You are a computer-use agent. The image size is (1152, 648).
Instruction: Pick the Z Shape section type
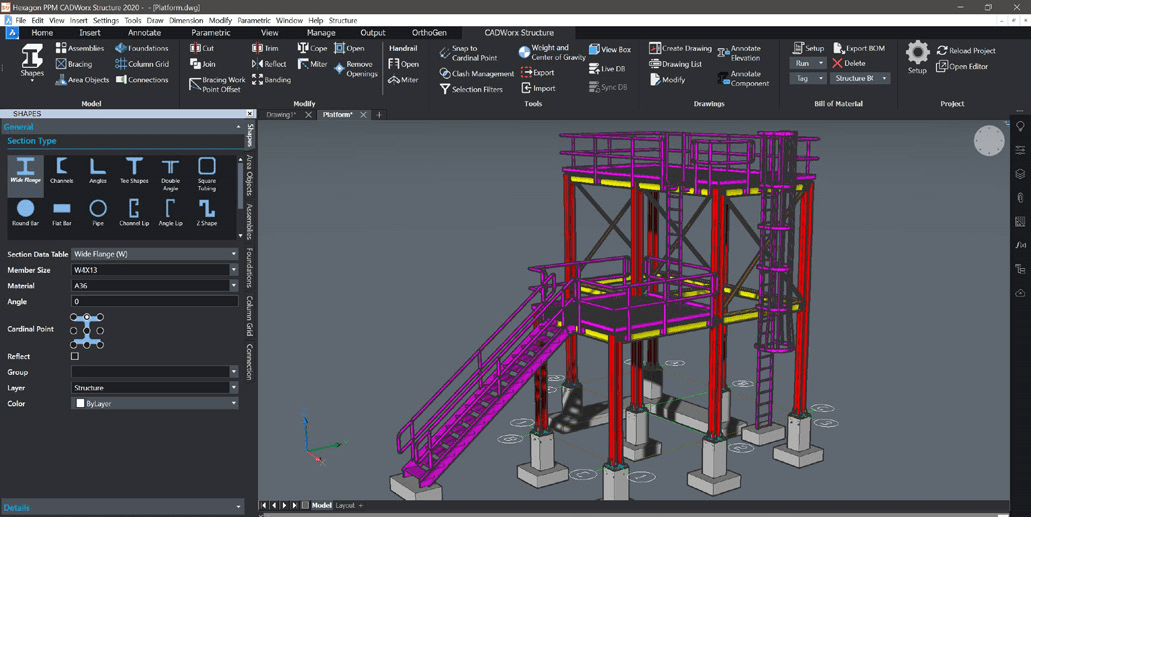tap(206, 212)
